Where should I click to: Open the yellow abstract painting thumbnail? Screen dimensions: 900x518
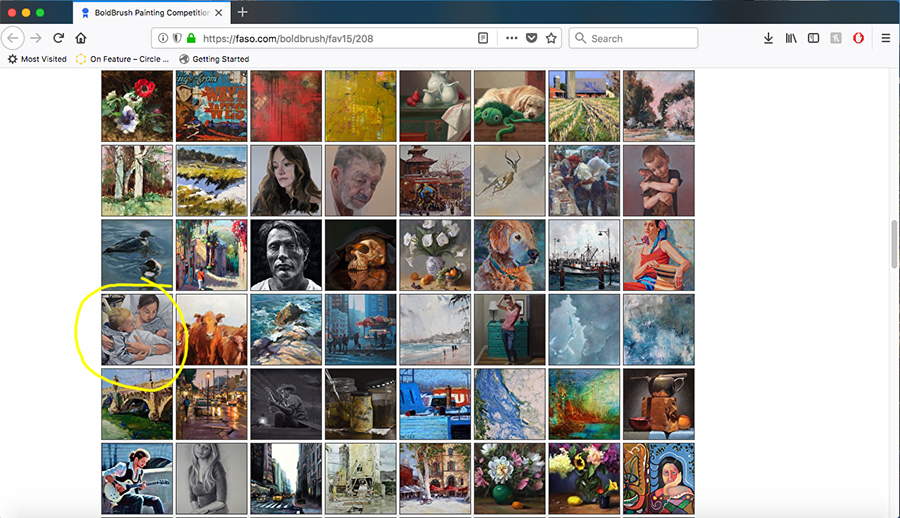pyautogui.click(x=360, y=106)
